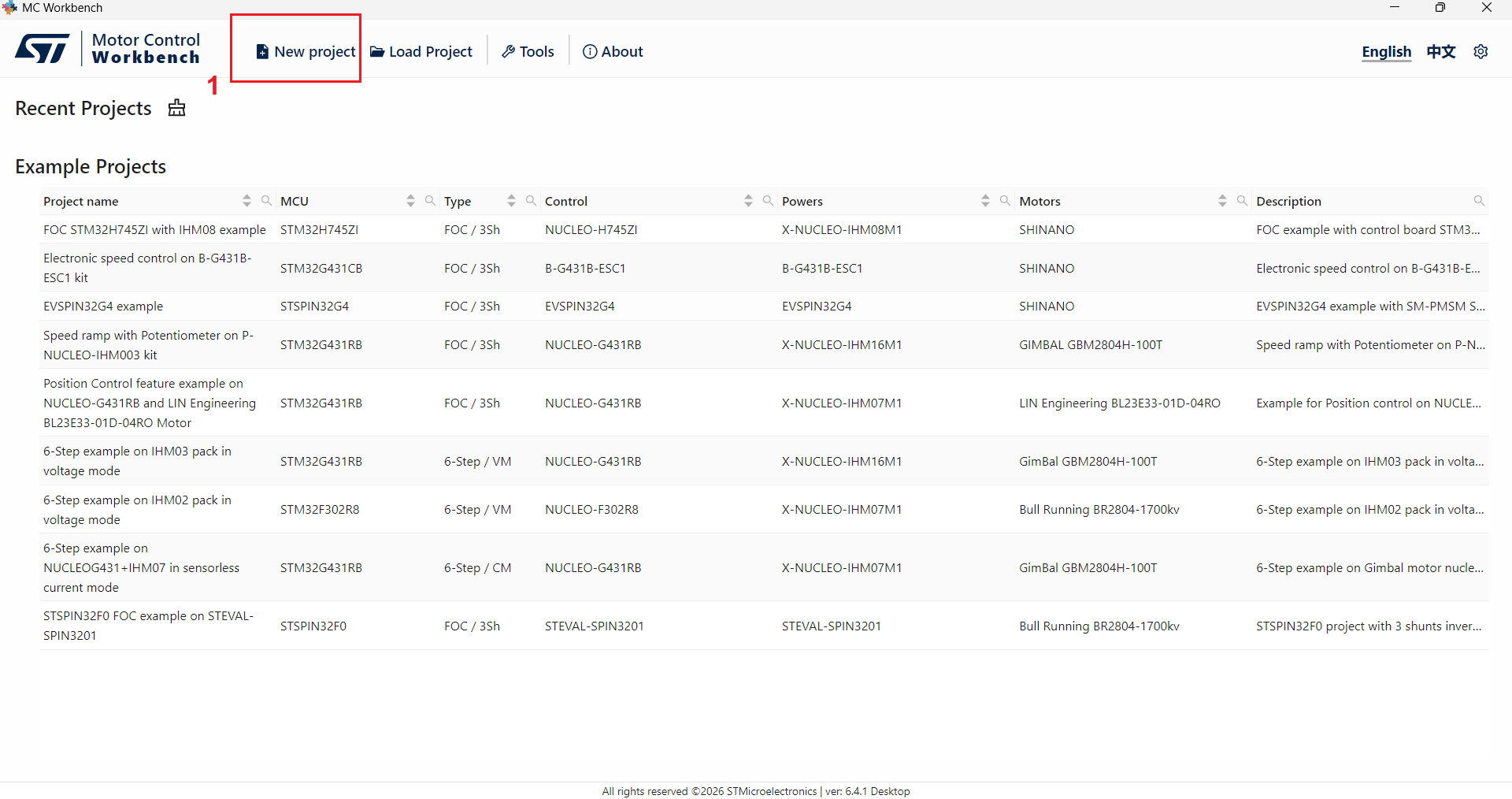Click the Powers column header
This screenshot has height=799, width=1512.
coord(802,202)
